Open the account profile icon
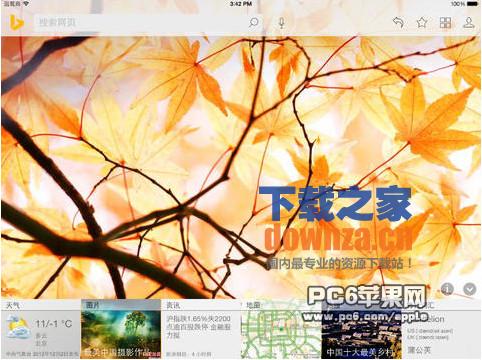Viewport: 482px width, 360px height. [469, 23]
